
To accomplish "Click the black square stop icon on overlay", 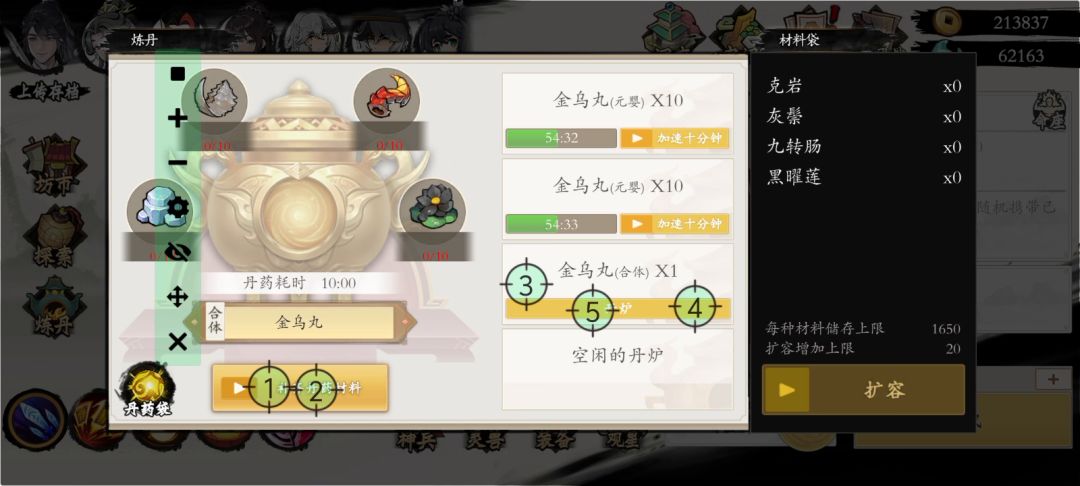I will point(178,74).
